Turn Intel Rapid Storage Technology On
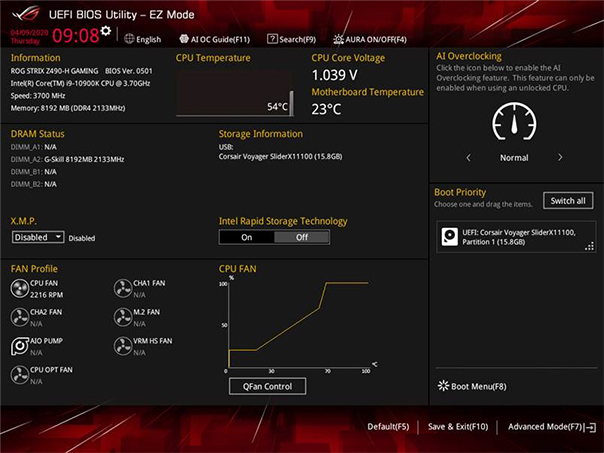 247,237
